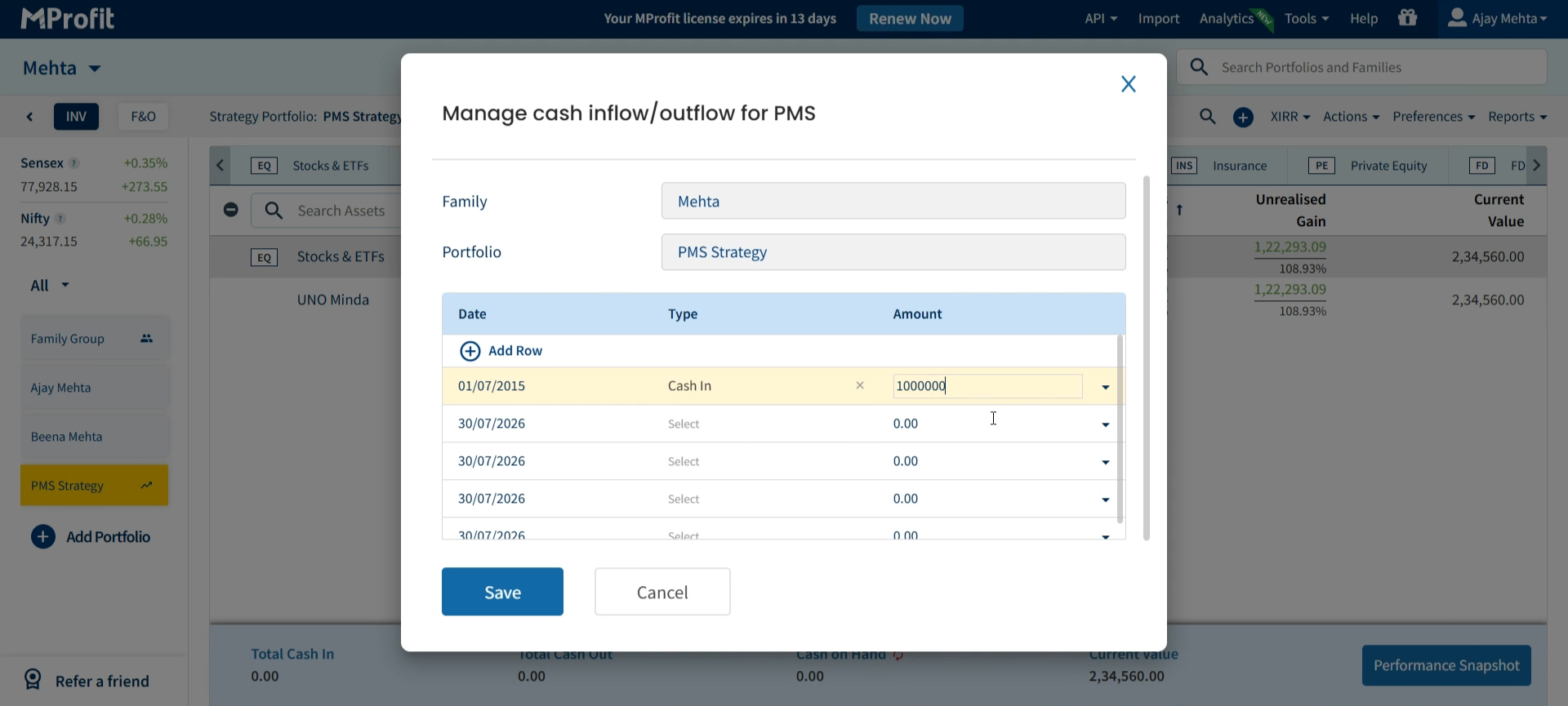
Task: Select Family Group in sidebar
Action: click(95, 339)
